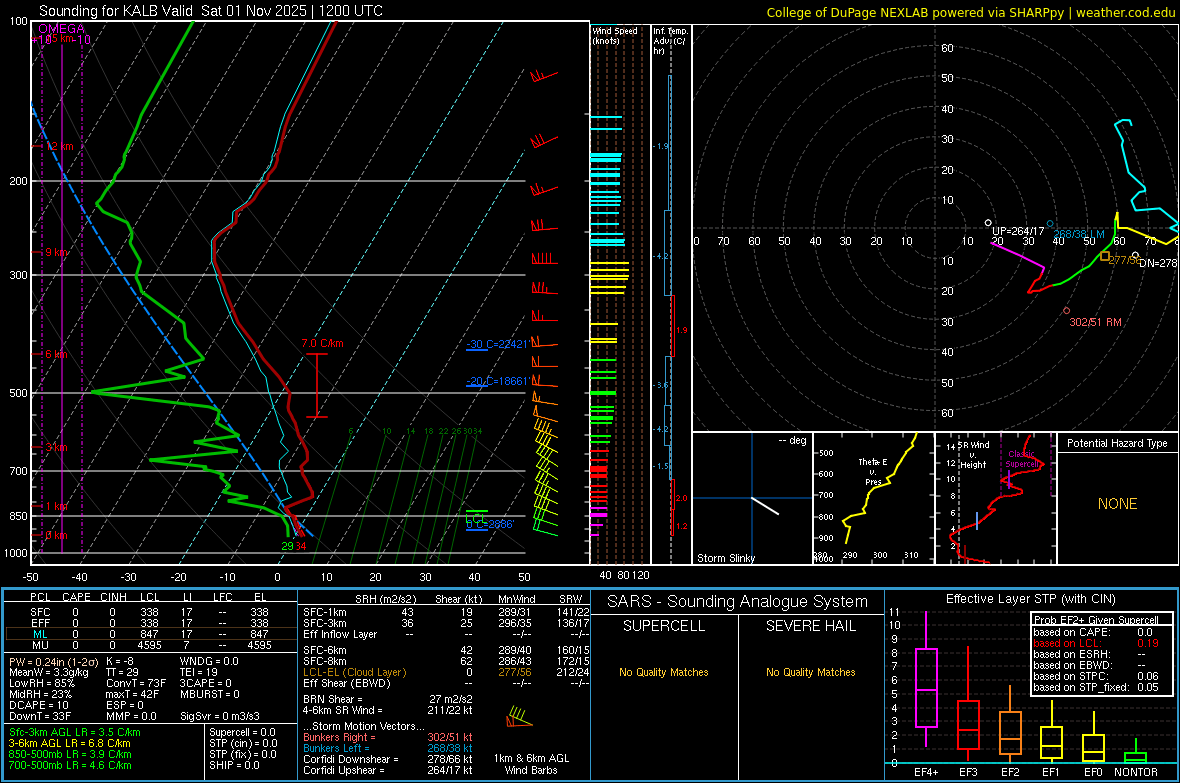Viewport: 1180px width, 783px height.
Task: Click the 12 km height marker
Action: (59, 146)
